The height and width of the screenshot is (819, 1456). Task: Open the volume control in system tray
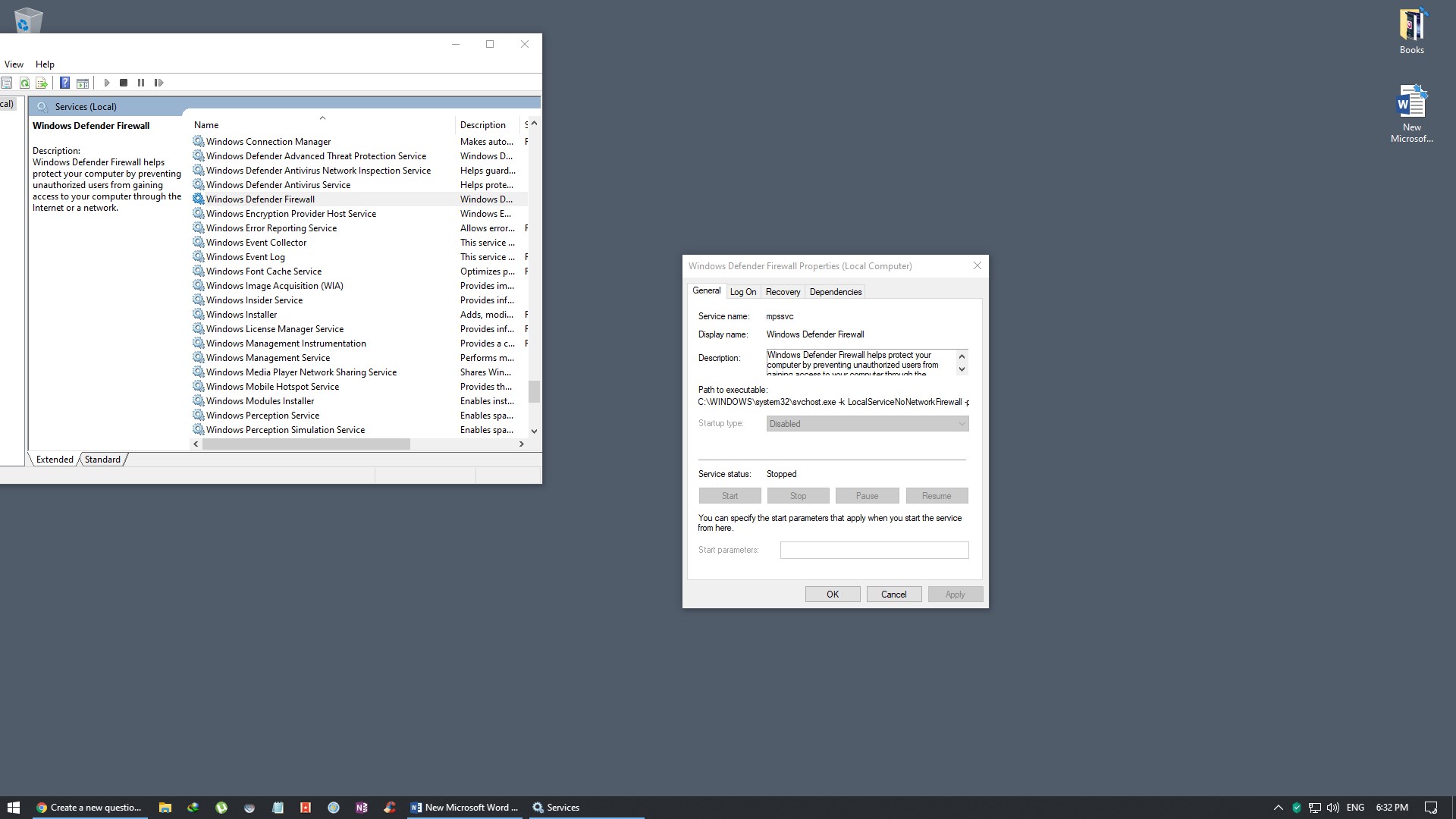point(1332,808)
